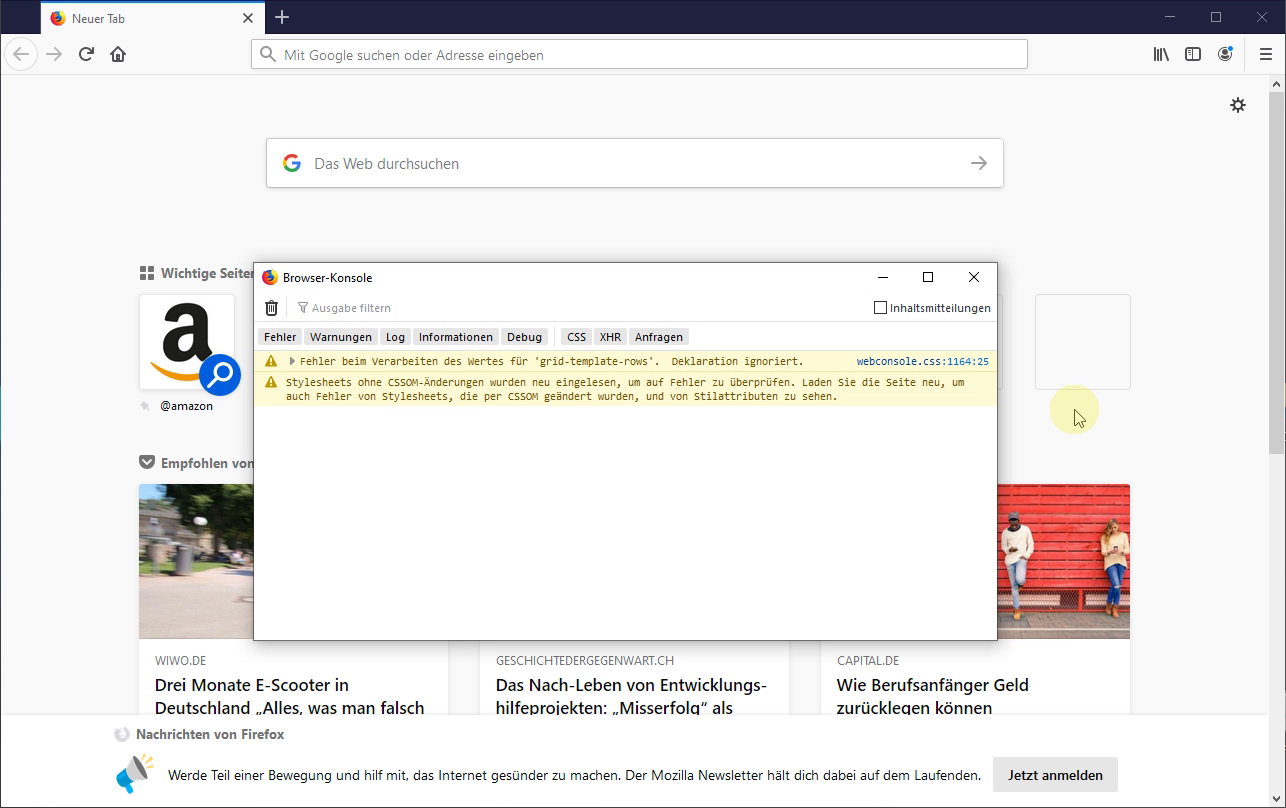Viewport: 1286px width, 808px height.
Task: Open a new tab with the plus button
Action: tap(282, 17)
